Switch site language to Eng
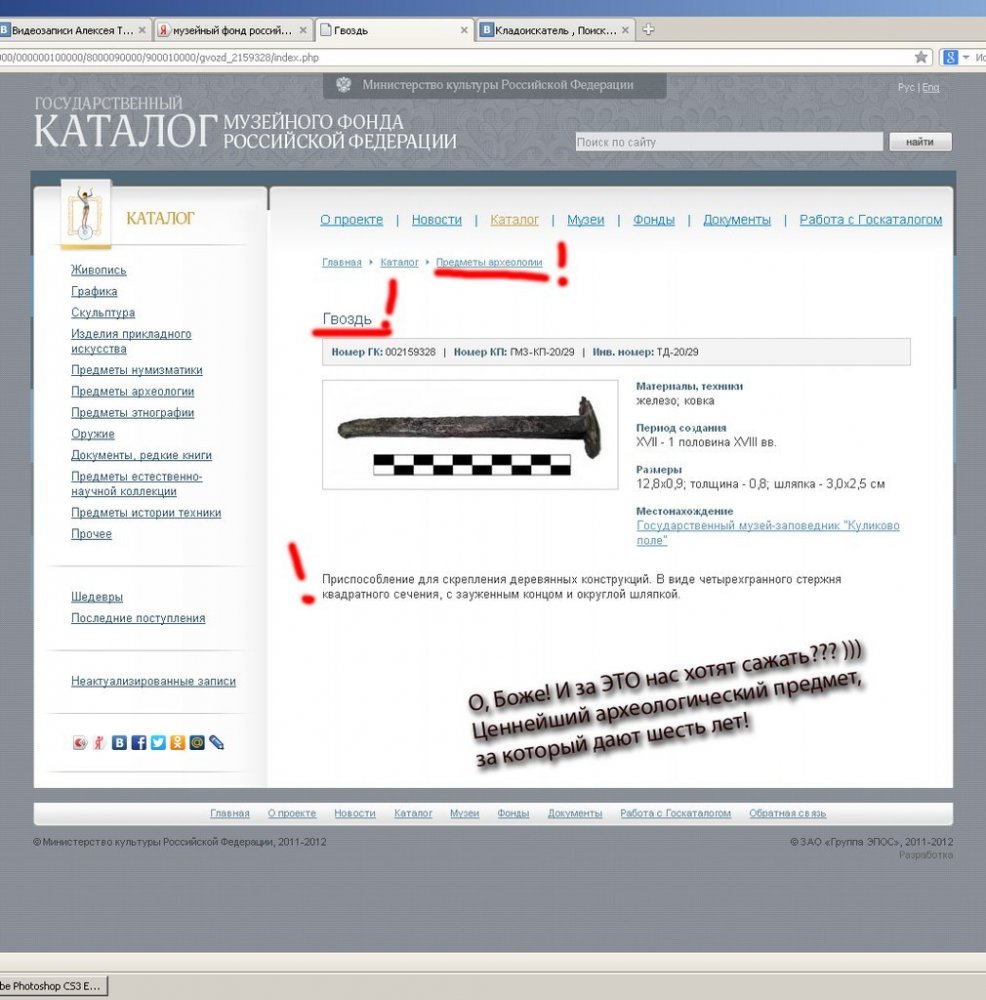986x1000 pixels. click(930, 88)
